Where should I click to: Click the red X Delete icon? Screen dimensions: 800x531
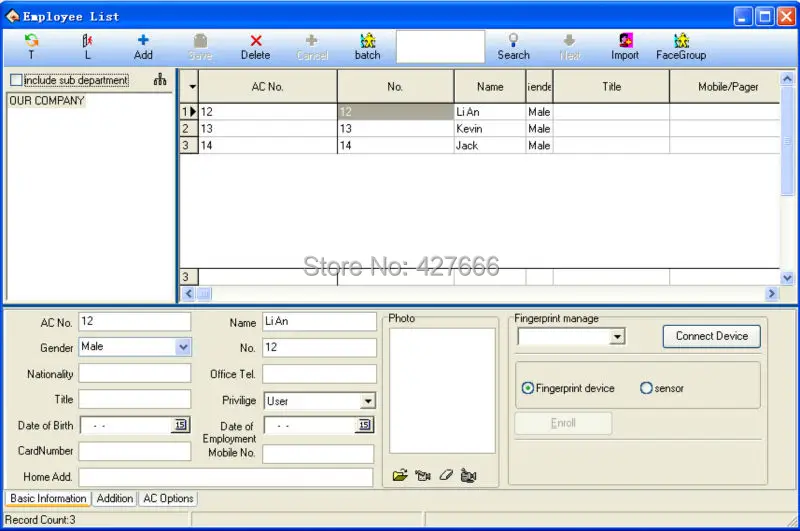(256, 40)
